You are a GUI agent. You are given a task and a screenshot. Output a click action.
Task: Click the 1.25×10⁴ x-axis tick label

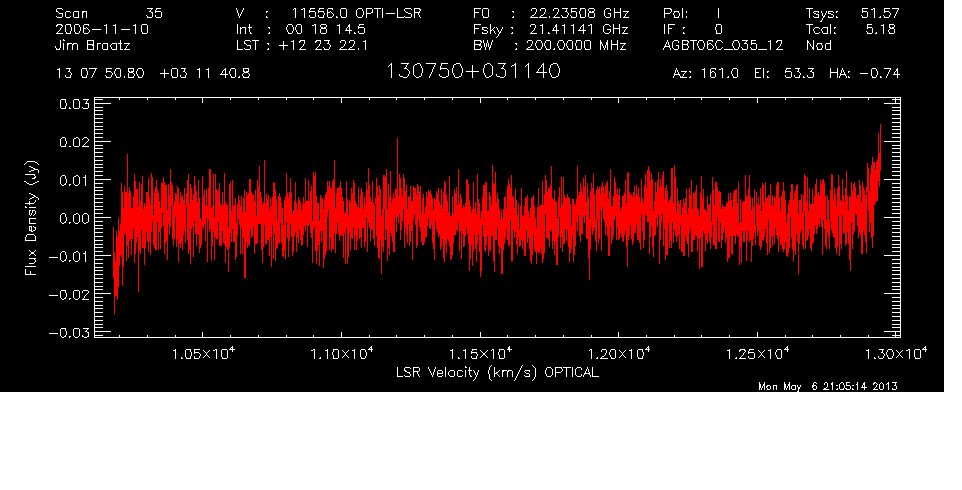click(758, 354)
